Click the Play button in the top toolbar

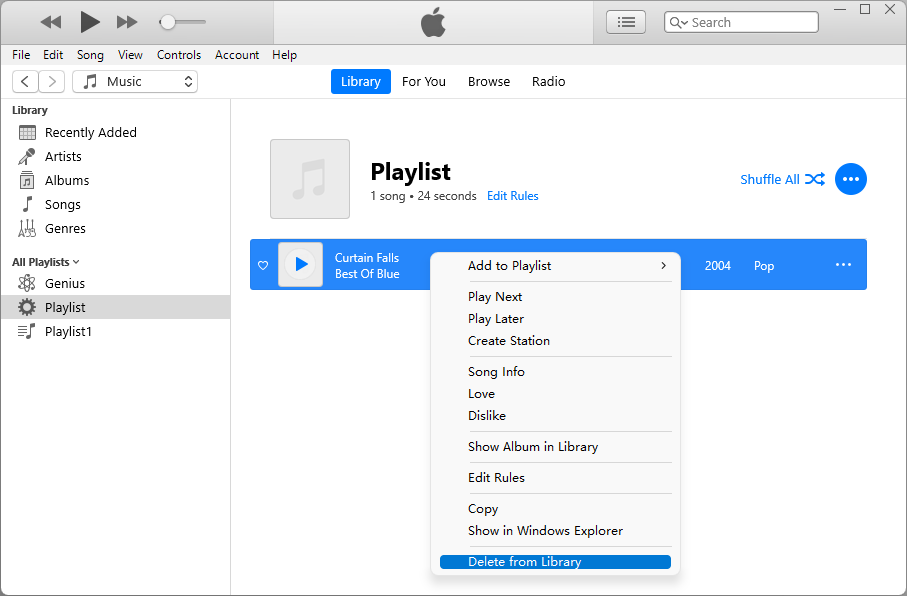(x=89, y=21)
